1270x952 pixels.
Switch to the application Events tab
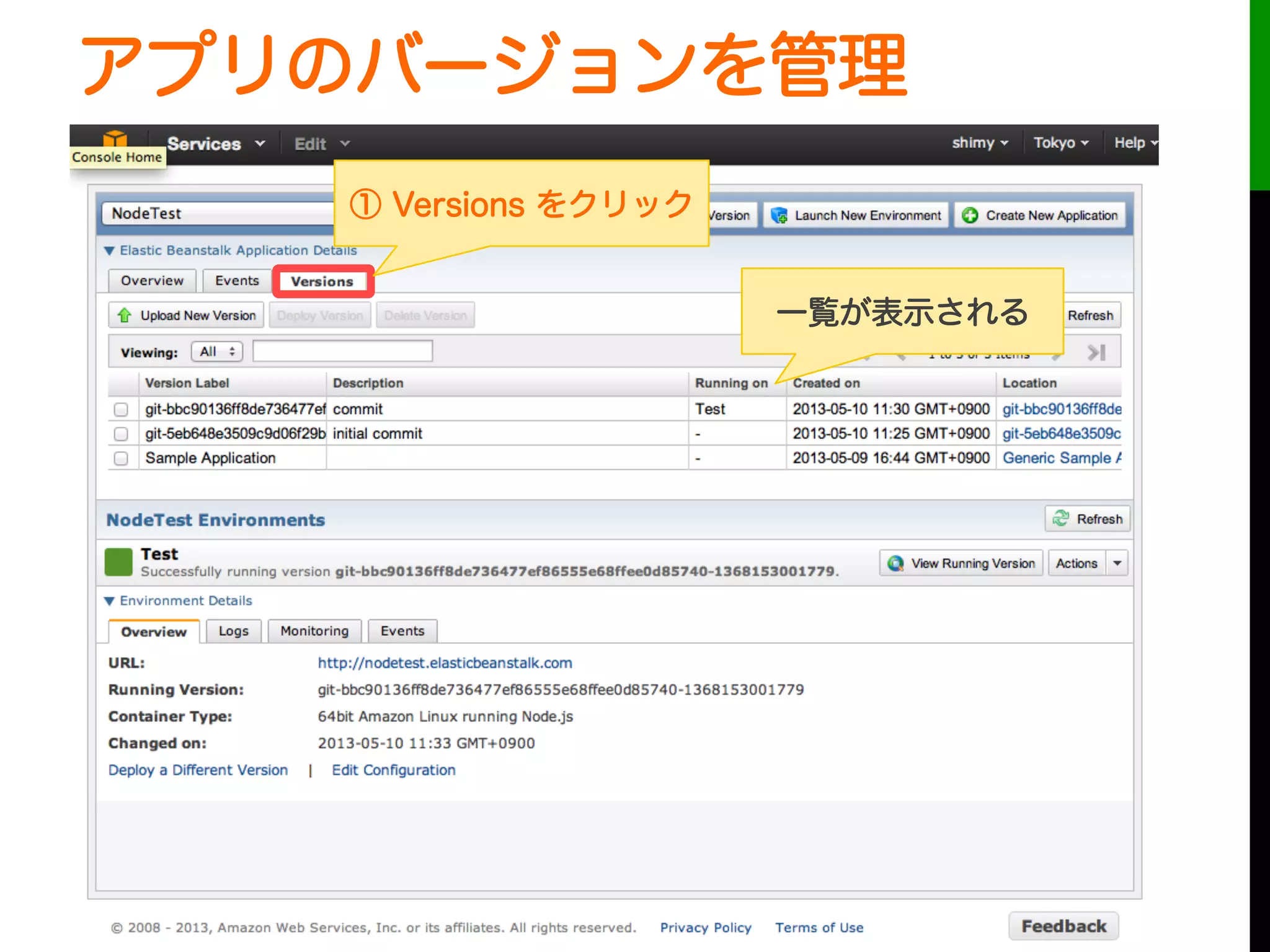(x=237, y=281)
